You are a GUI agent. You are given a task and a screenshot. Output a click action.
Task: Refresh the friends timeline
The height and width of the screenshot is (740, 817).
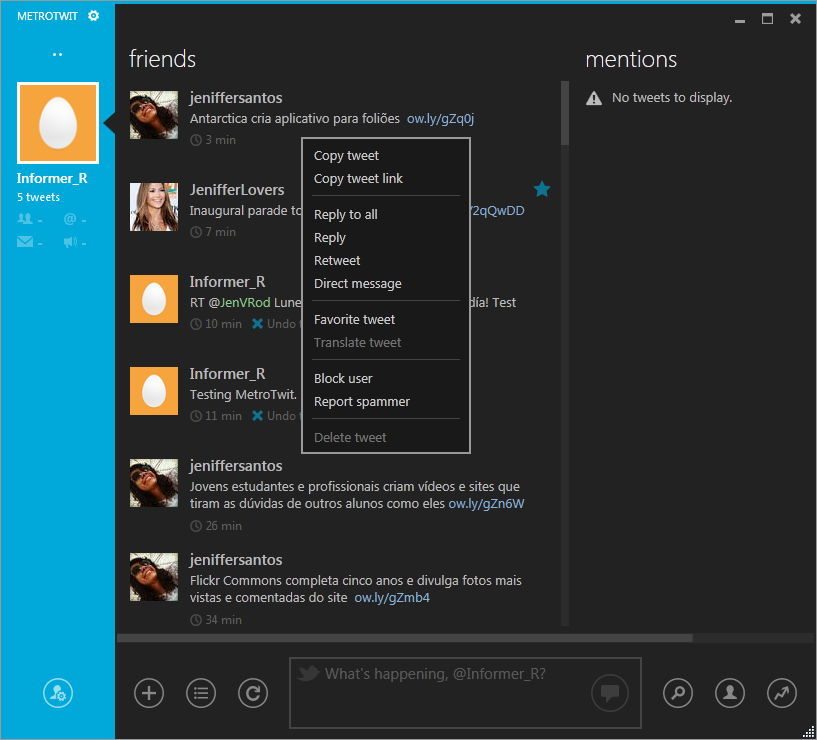[x=252, y=692]
